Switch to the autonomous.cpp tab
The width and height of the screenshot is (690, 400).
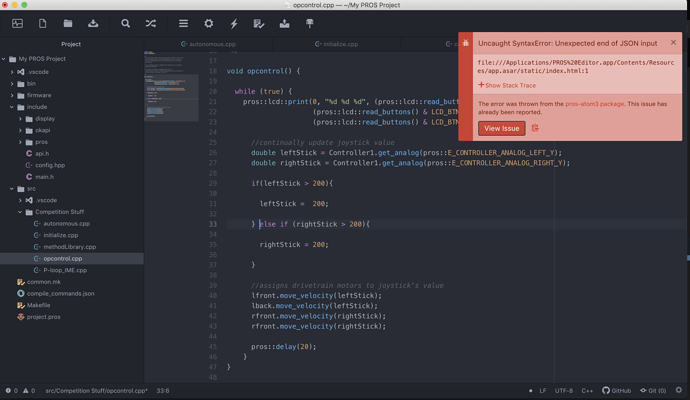(x=208, y=44)
